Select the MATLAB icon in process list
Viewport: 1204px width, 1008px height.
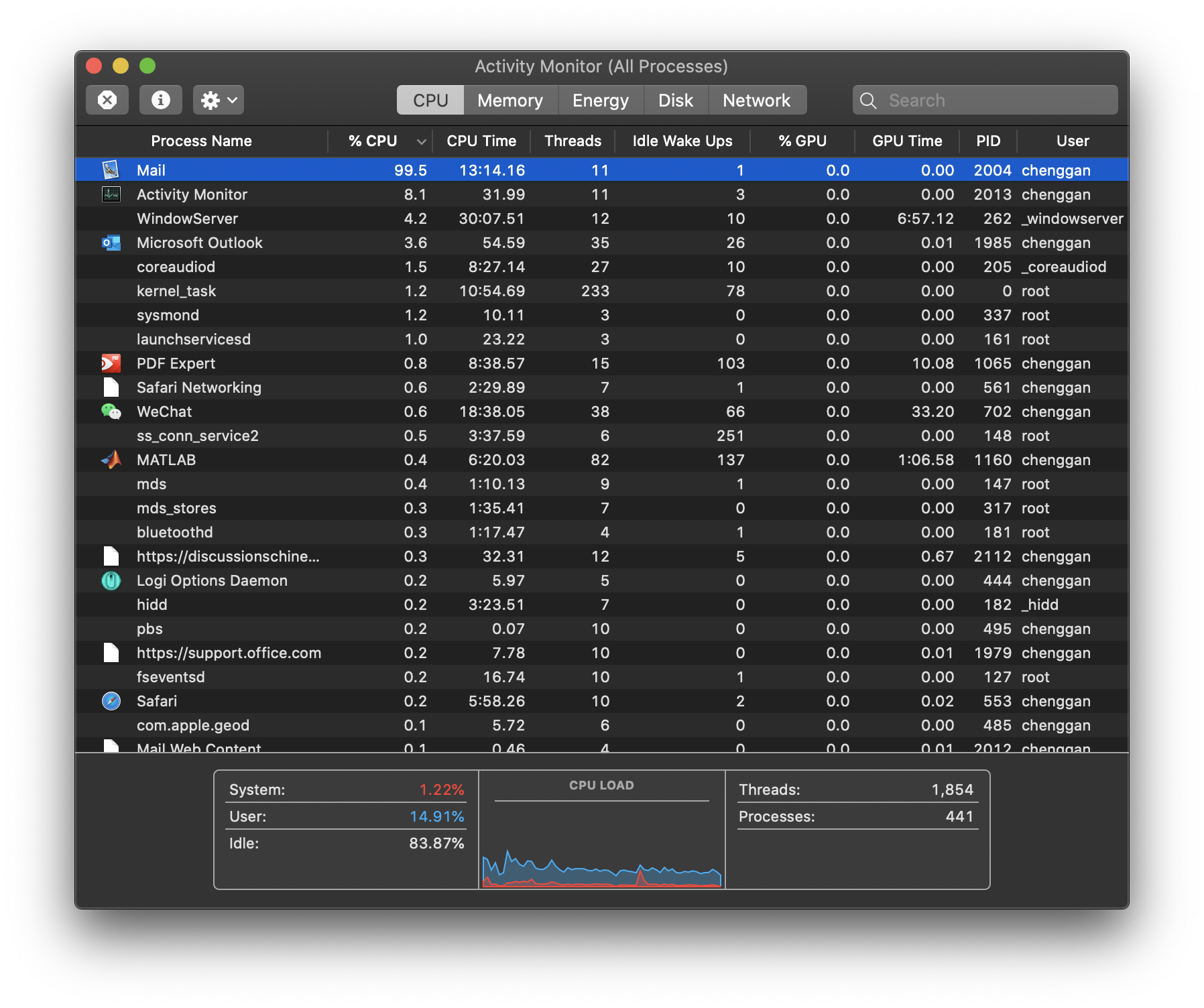click(111, 460)
